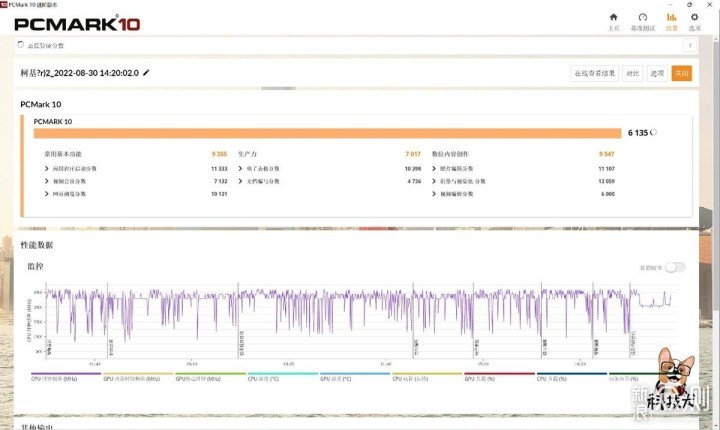This screenshot has width=720, height=430.
Task: Click the 对比 compare button
Action: (x=633, y=73)
